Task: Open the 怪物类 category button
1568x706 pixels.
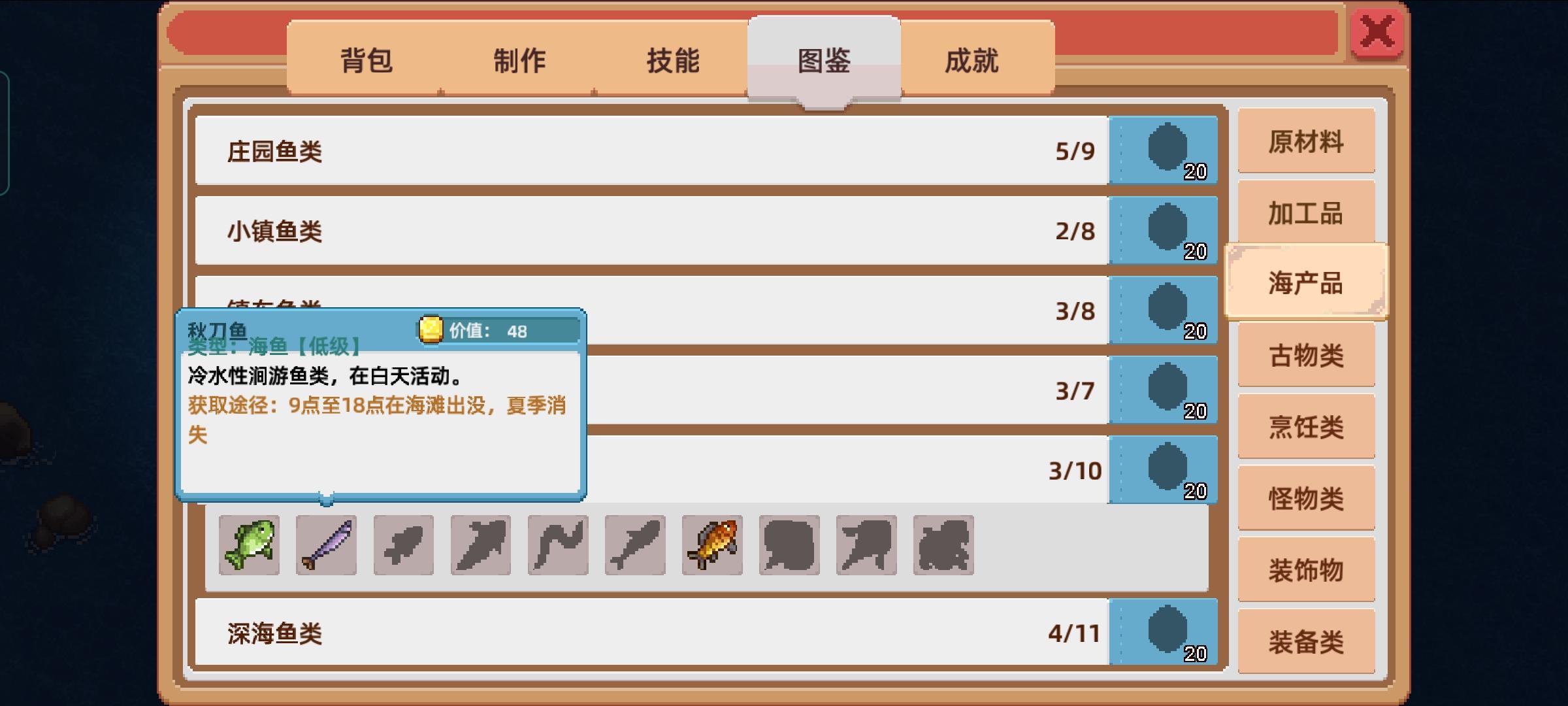Action: click(x=1306, y=498)
